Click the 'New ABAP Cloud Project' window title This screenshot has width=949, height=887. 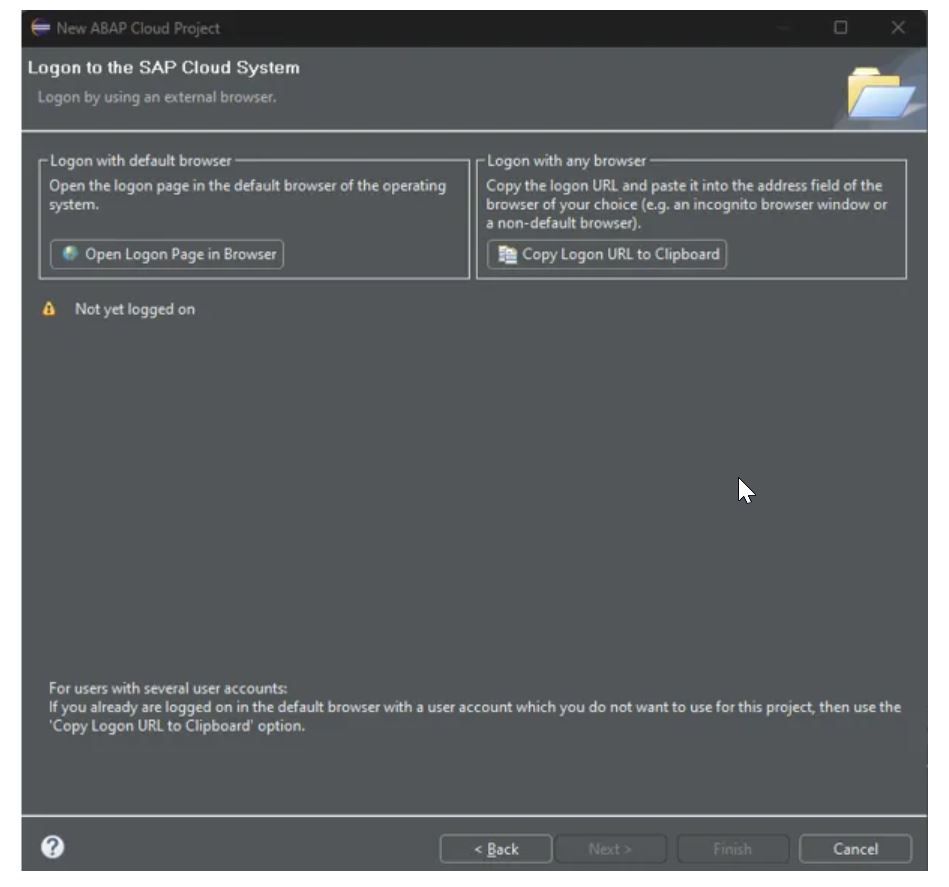[138, 28]
